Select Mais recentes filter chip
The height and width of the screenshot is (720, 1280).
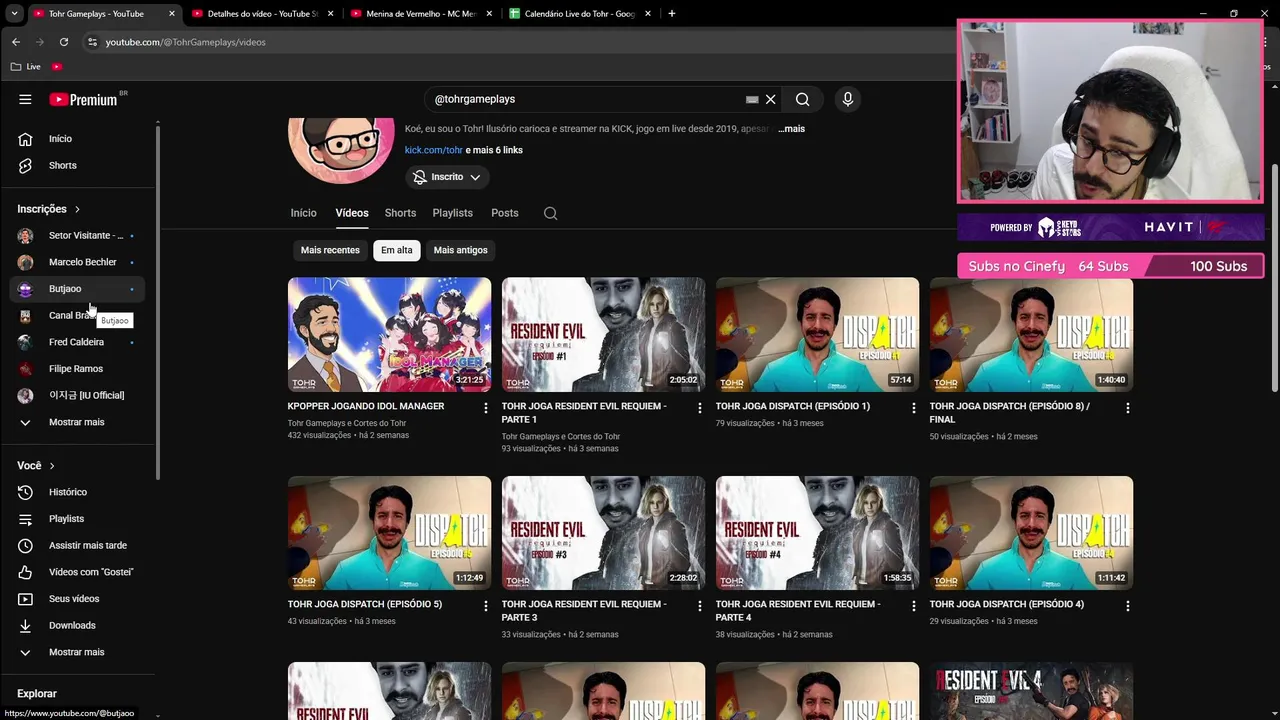330,250
